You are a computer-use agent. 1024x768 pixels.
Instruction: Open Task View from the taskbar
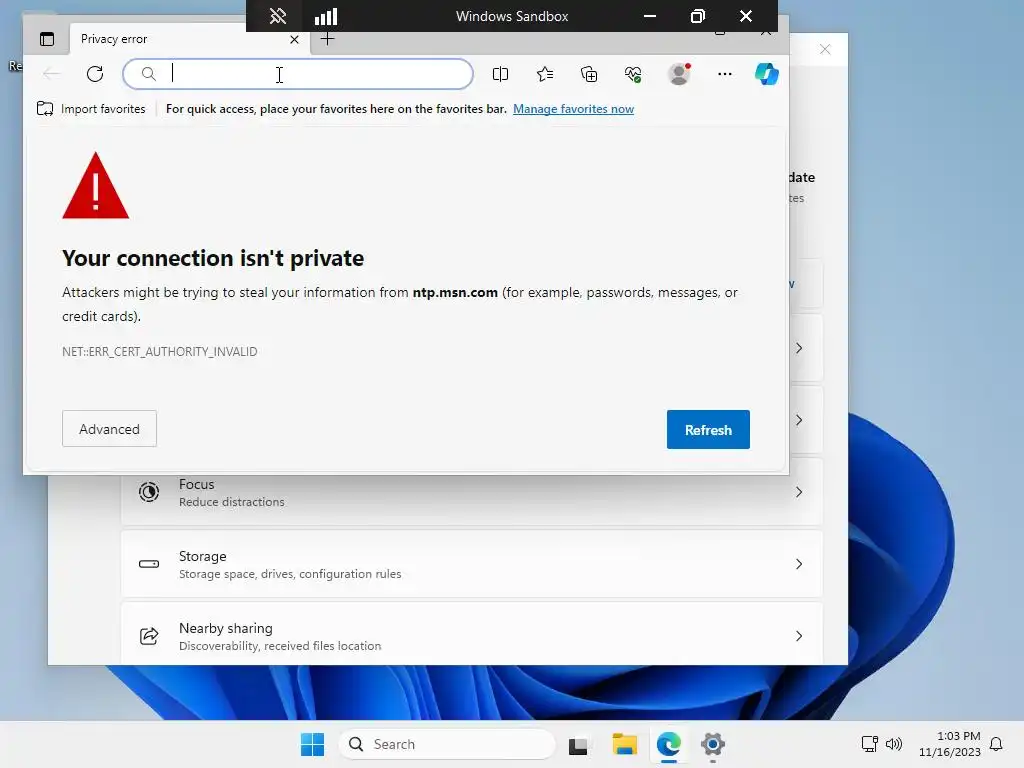[x=578, y=745]
